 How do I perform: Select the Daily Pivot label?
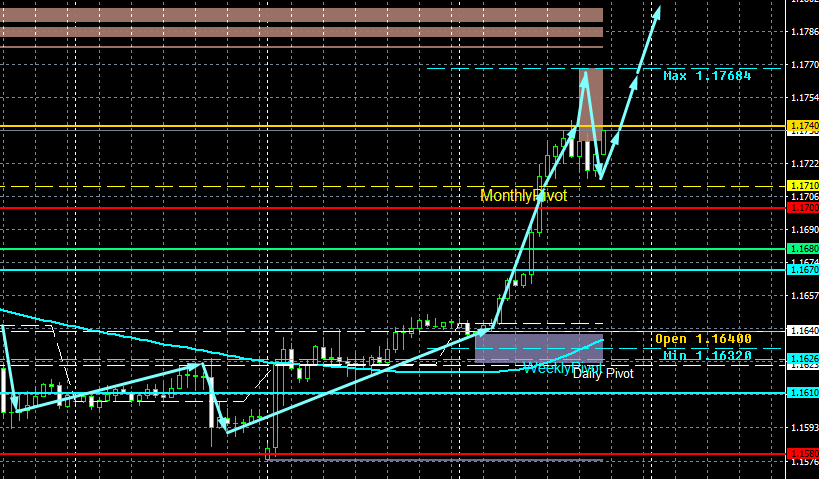pos(603,374)
